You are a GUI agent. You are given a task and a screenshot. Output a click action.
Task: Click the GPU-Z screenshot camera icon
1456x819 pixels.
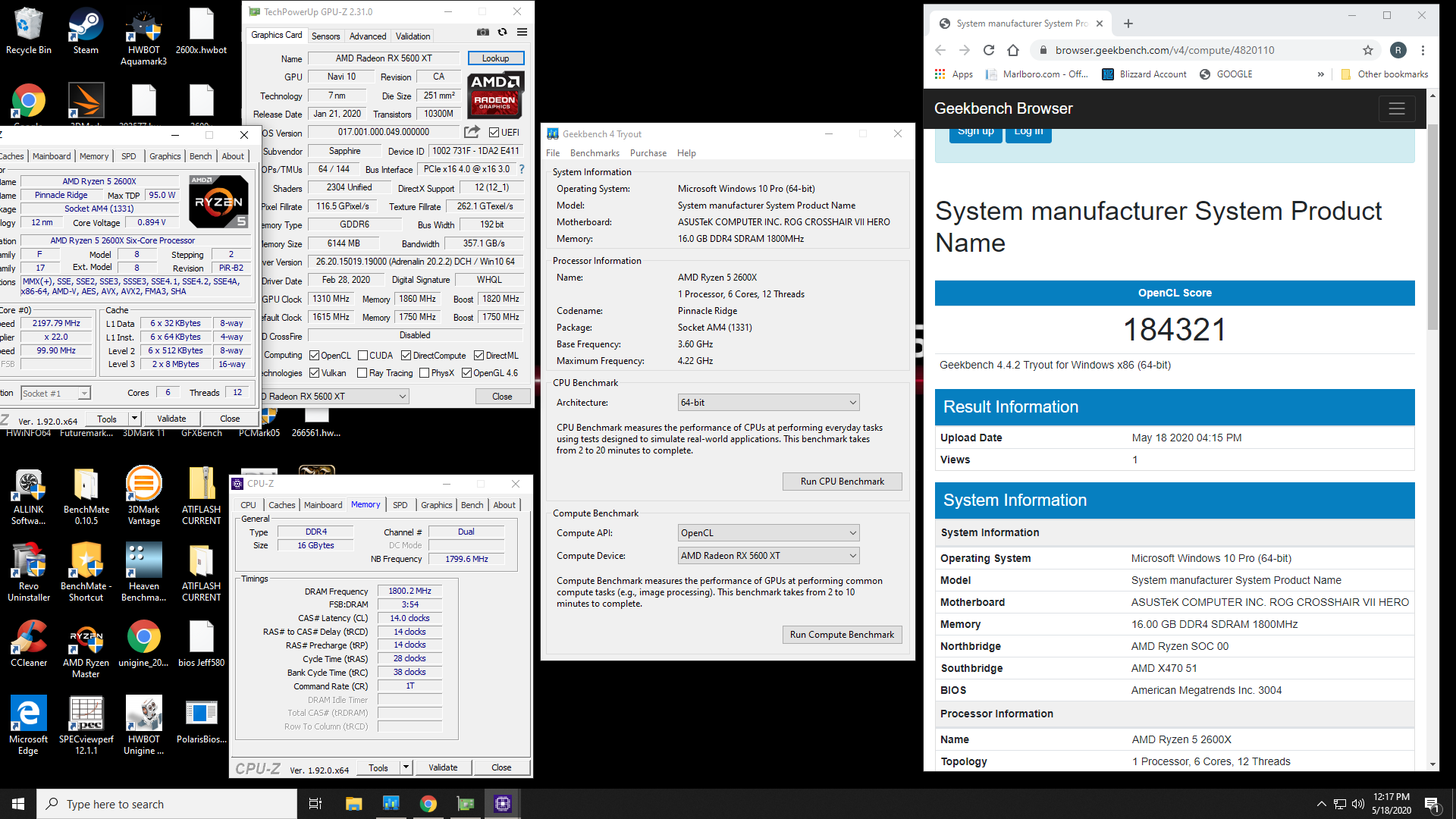pyautogui.click(x=483, y=32)
